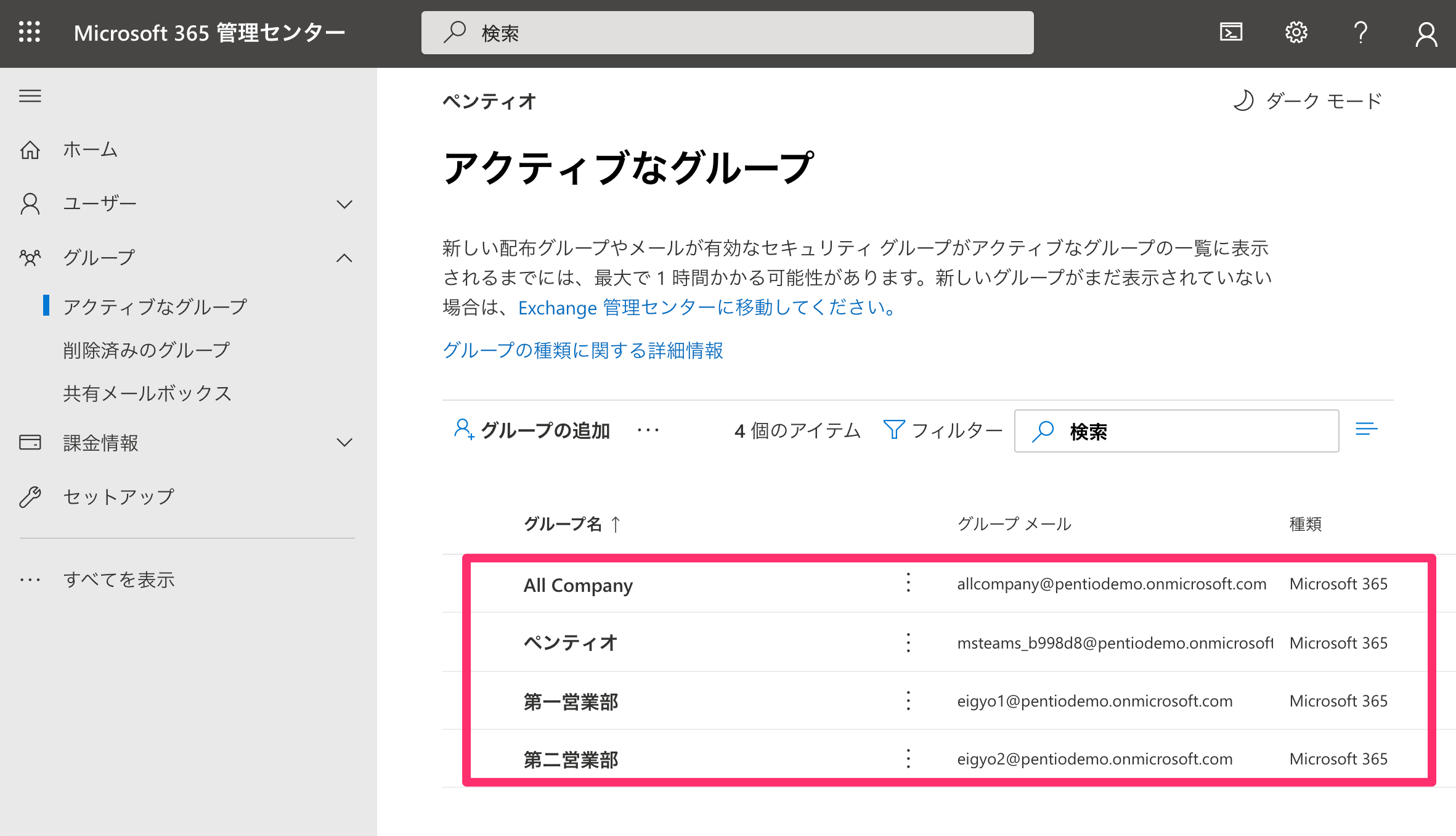Click グループの追加 button

tap(532, 430)
